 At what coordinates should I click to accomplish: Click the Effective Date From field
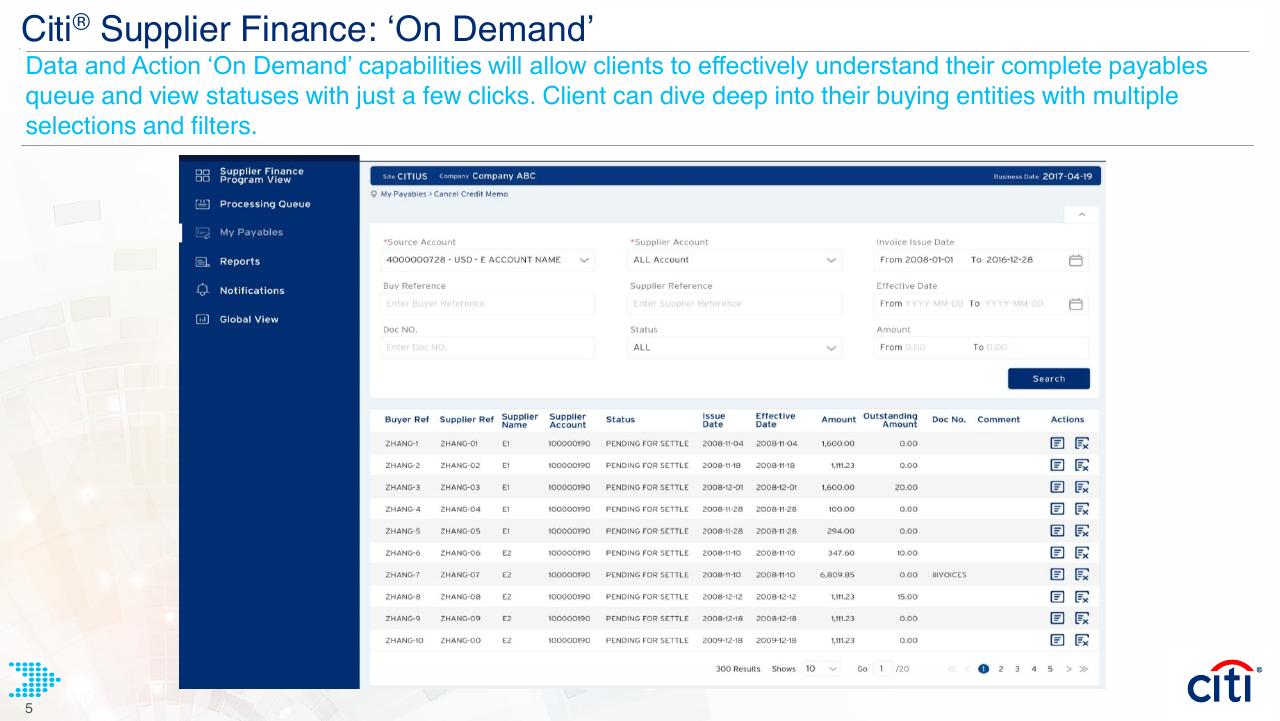click(x=921, y=304)
